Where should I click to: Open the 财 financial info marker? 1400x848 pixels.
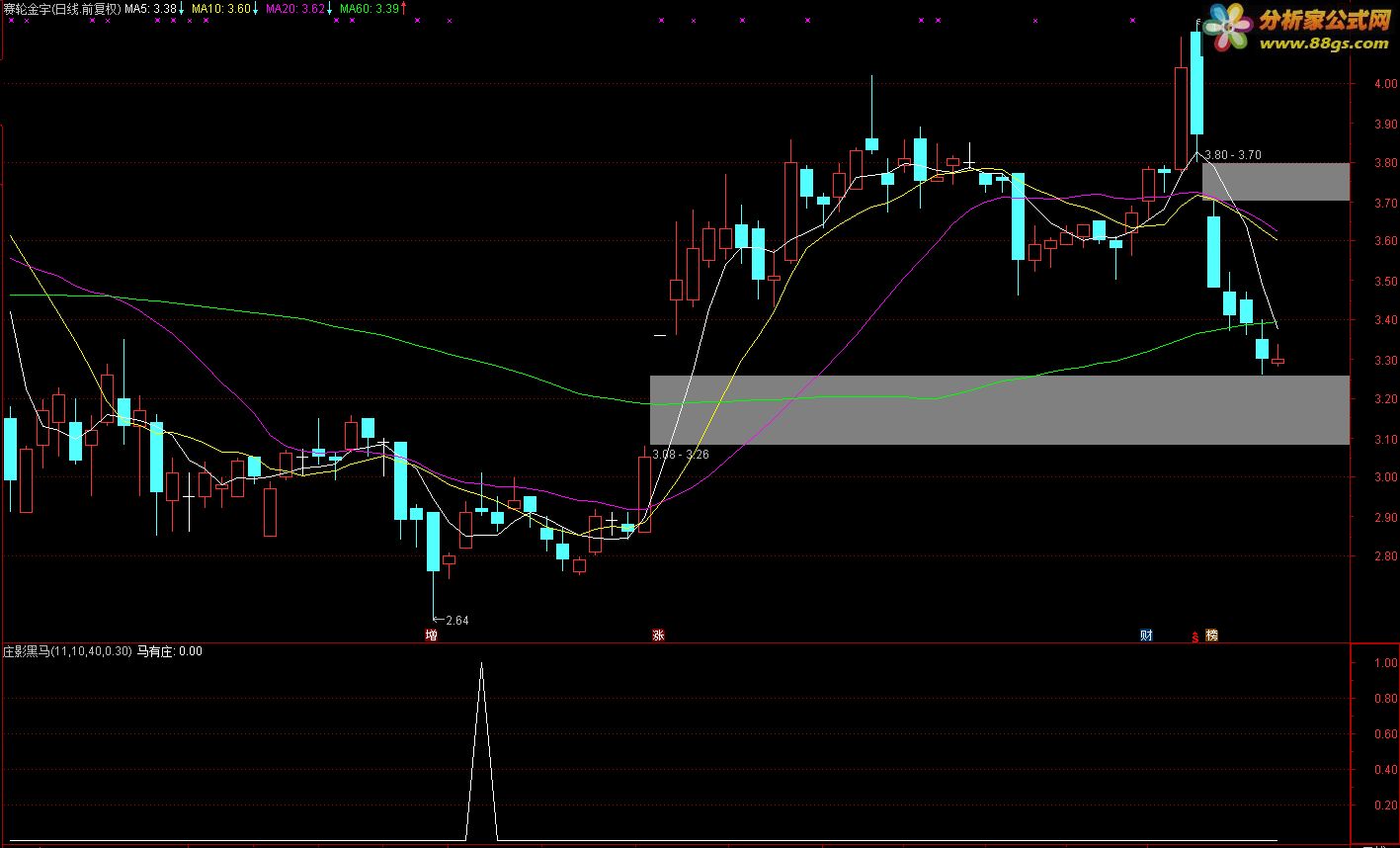[x=1146, y=636]
